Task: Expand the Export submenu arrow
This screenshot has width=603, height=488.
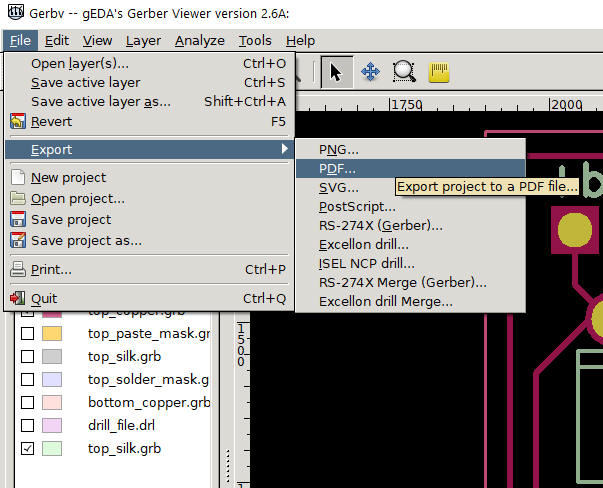Action: point(285,150)
